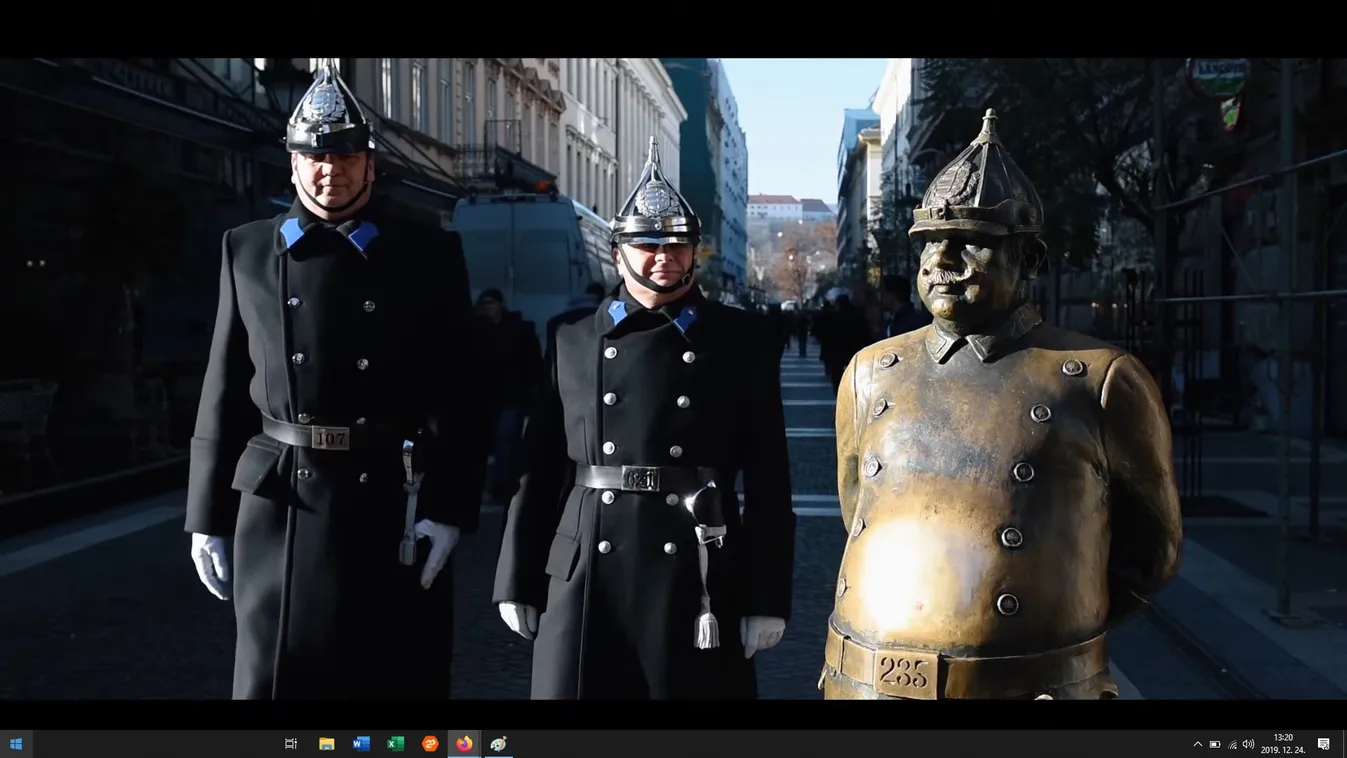Toggle desktop peek with Show desktop strip

(x=1344, y=743)
